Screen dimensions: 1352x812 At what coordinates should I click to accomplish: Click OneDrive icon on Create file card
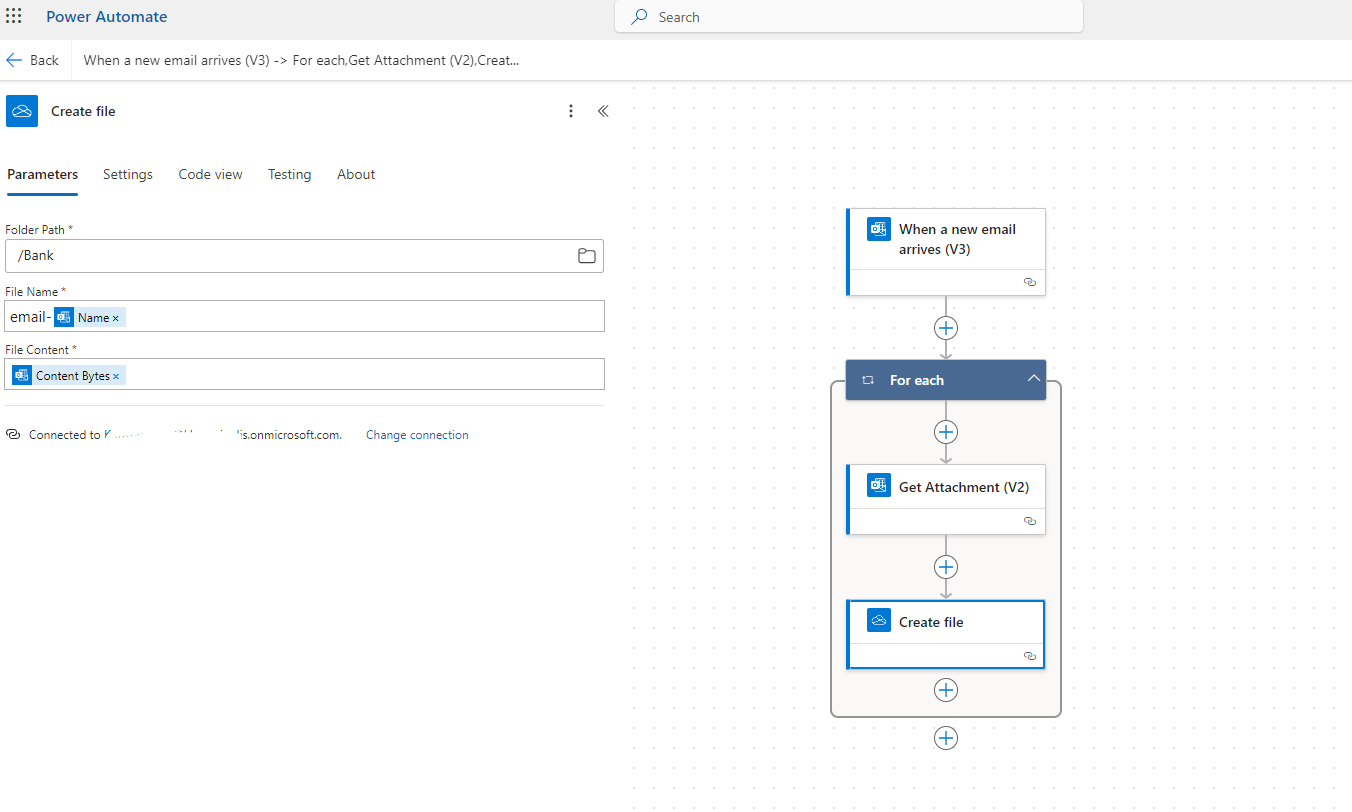pyautogui.click(x=879, y=621)
